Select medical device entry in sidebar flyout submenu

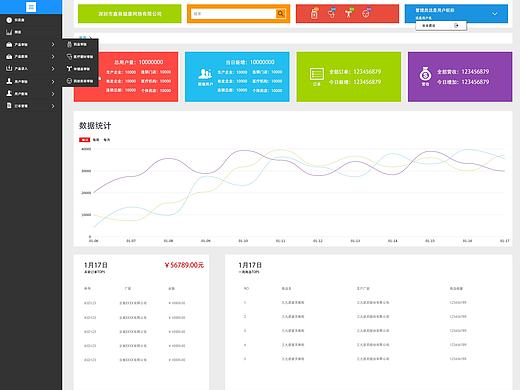click(80, 57)
